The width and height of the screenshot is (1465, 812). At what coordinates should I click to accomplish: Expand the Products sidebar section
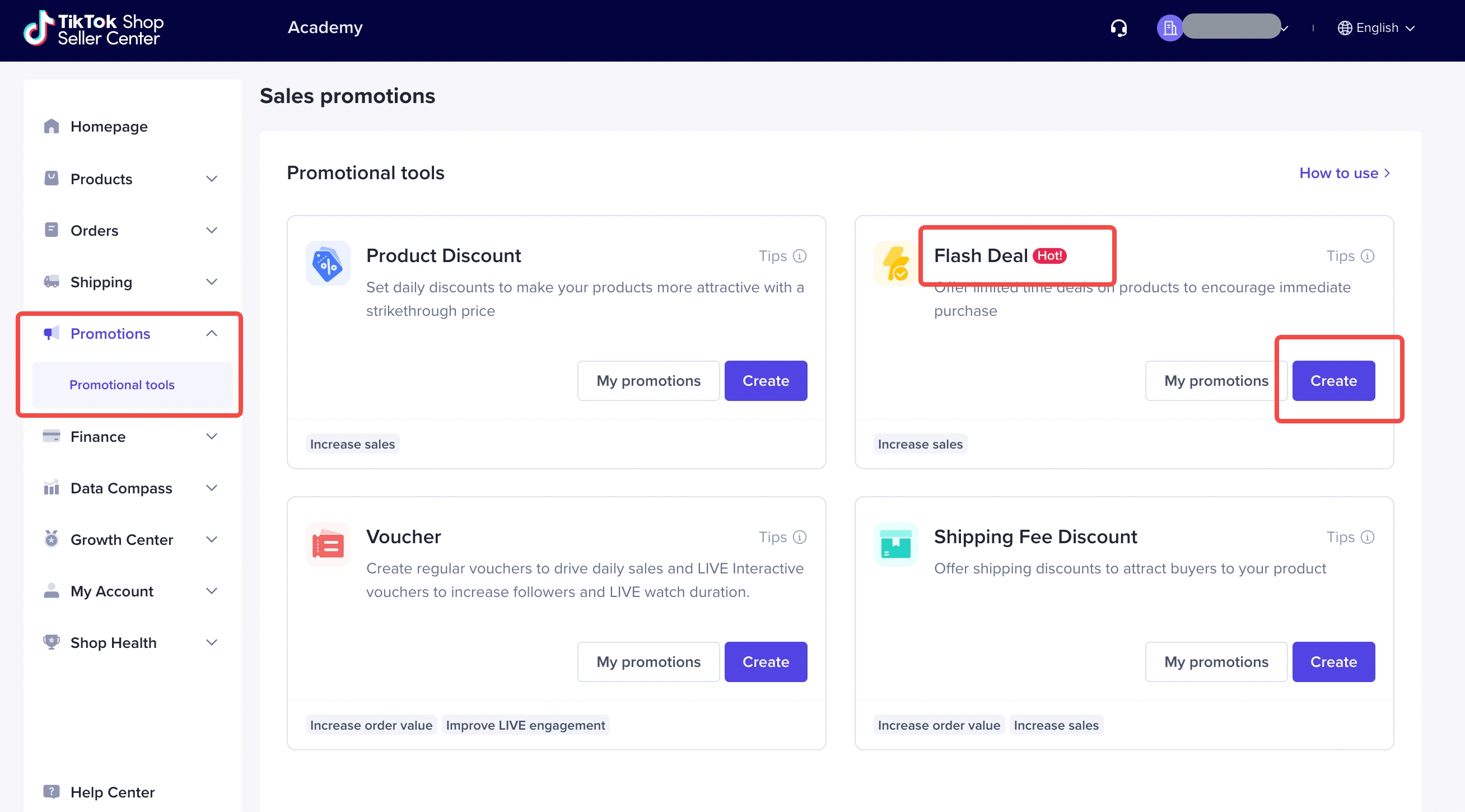[x=212, y=179]
